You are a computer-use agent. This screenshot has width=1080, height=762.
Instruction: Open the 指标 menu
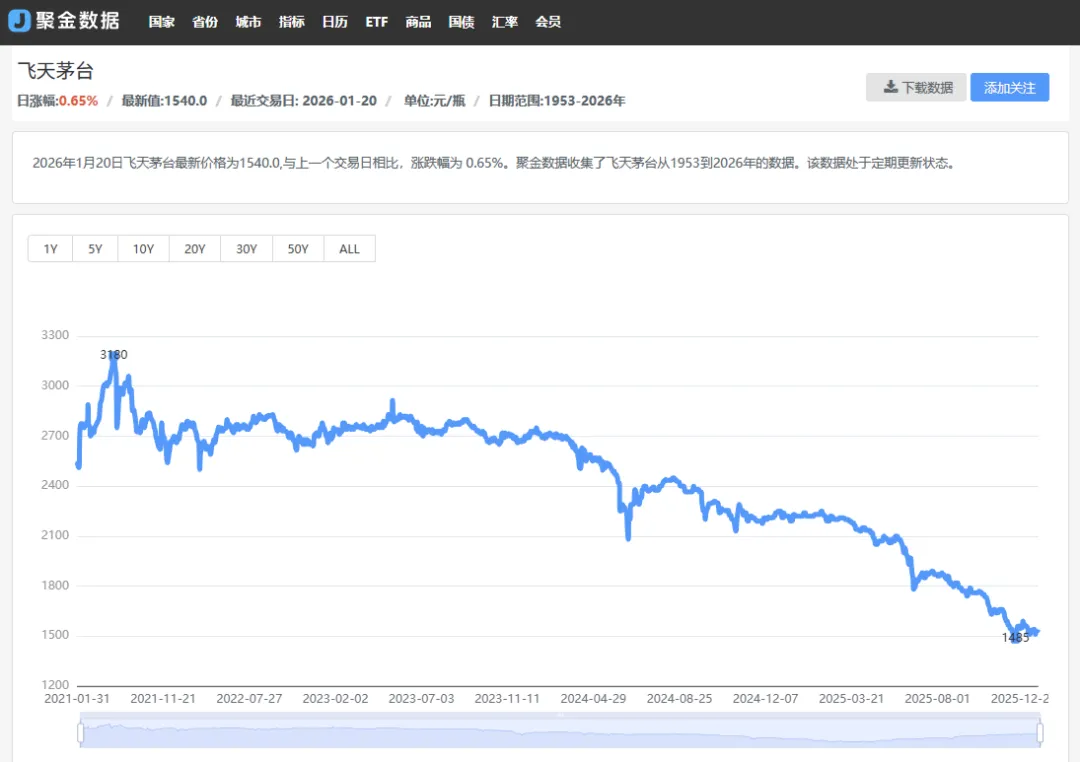[291, 22]
